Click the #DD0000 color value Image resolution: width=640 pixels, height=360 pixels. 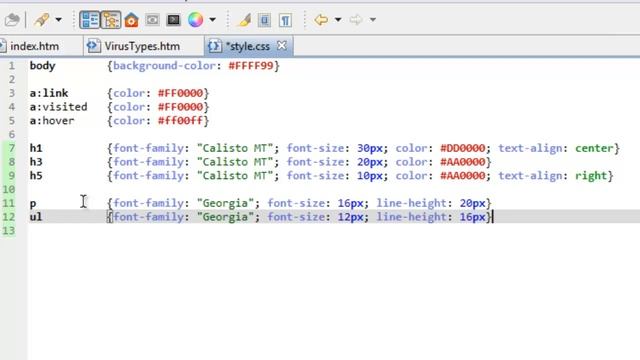tap(462, 148)
